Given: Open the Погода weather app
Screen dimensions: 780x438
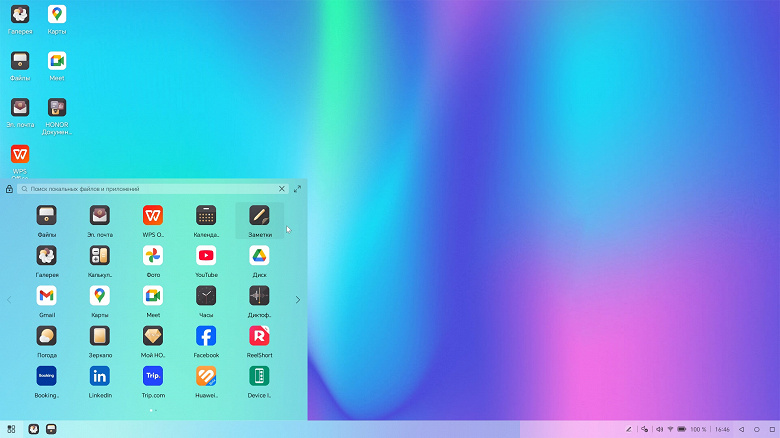Looking at the screenshot, I should [x=46, y=336].
